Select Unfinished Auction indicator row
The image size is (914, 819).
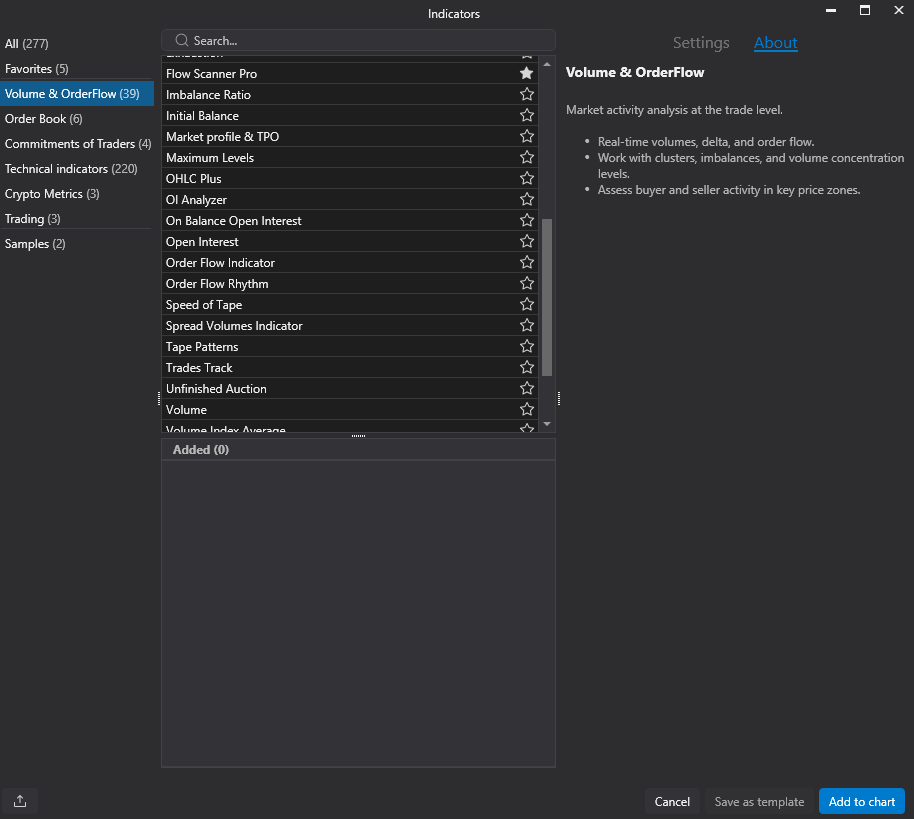[350, 388]
